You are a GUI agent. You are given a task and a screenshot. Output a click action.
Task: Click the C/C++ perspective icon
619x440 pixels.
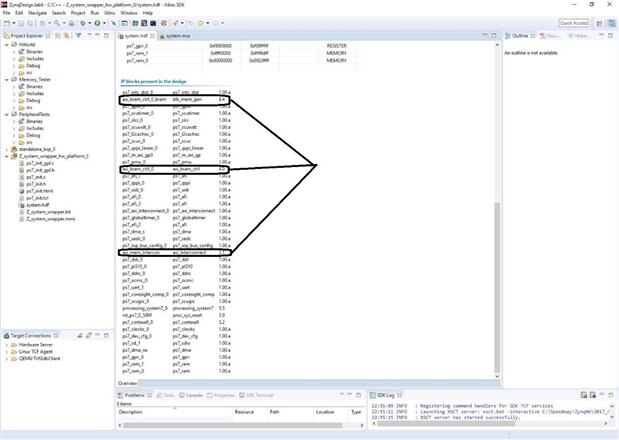[x=611, y=23]
